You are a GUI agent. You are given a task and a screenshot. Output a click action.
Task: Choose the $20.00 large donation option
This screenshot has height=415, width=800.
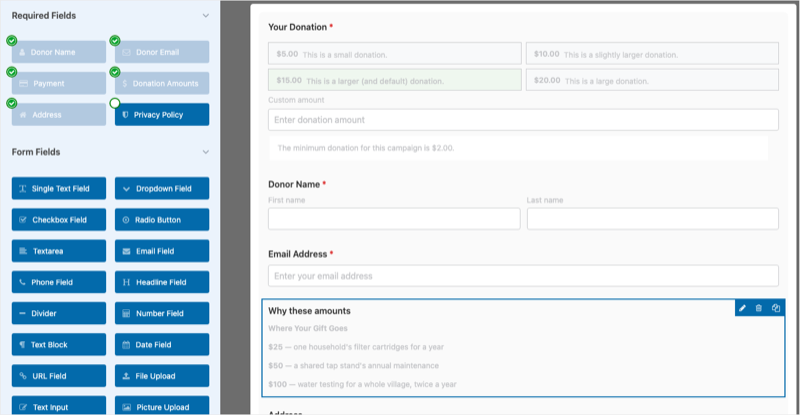pyautogui.click(x=652, y=80)
